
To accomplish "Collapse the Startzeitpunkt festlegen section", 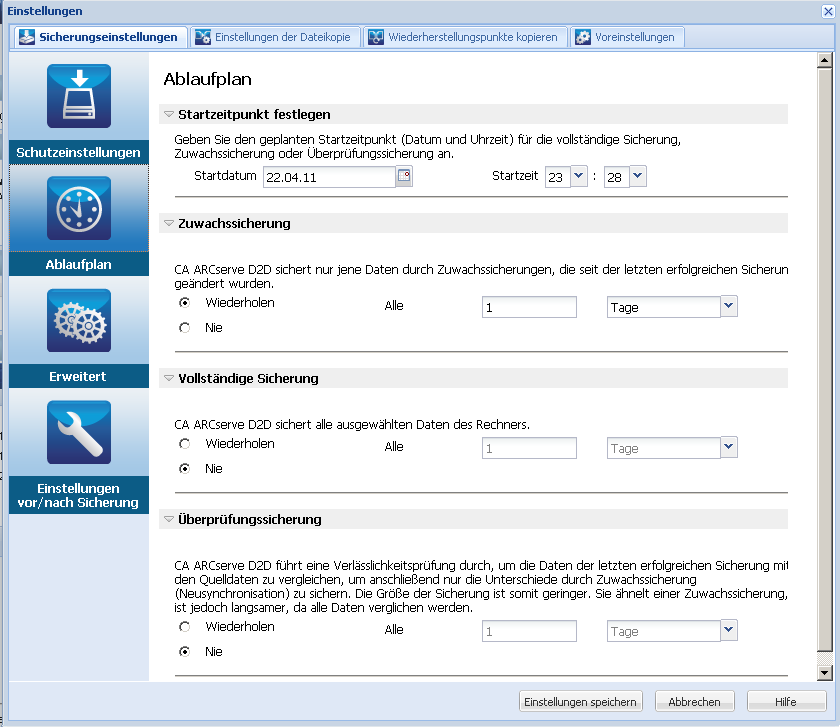I will 168,115.
